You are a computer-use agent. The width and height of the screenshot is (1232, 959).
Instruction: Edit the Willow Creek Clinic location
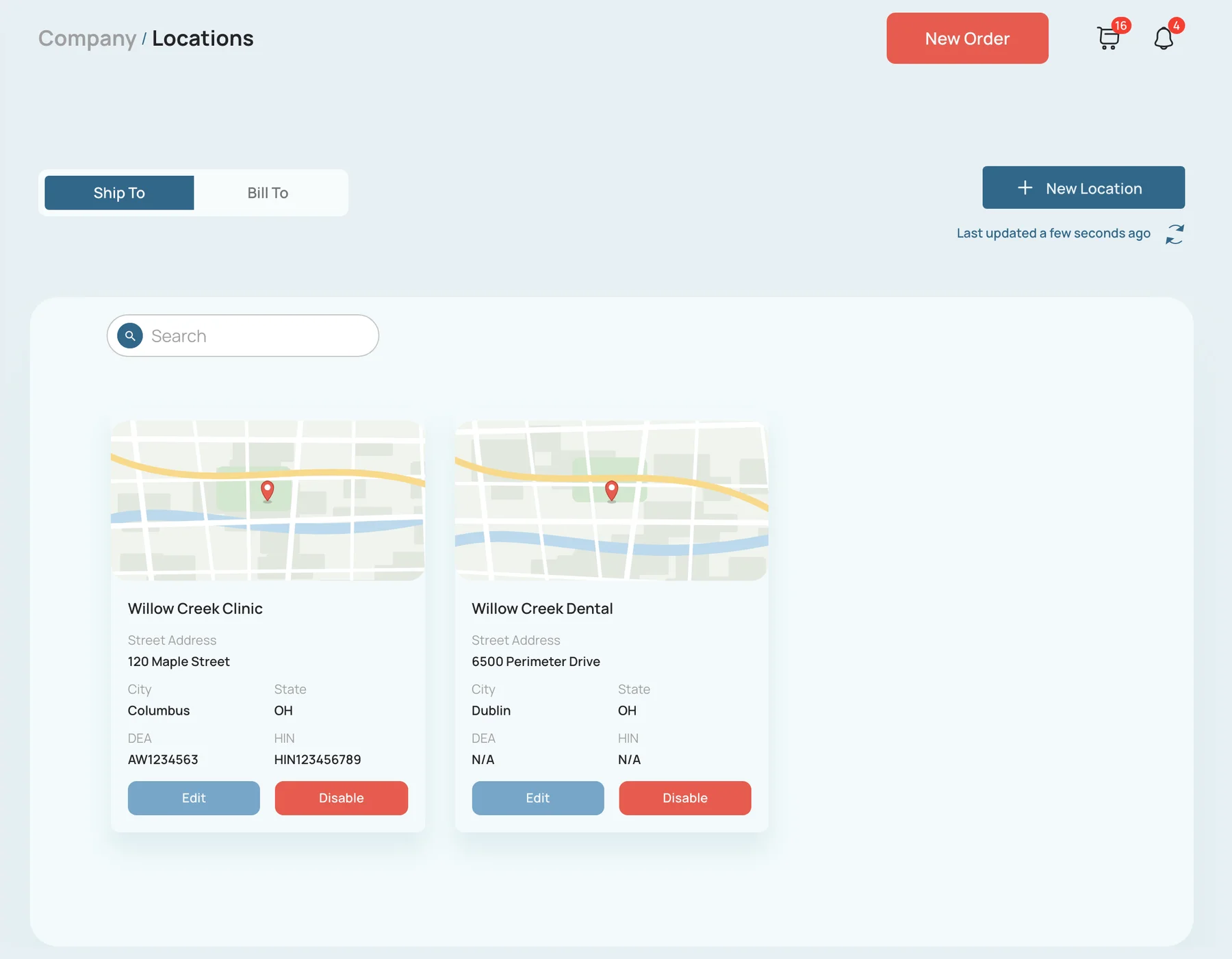tap(194, 798)
